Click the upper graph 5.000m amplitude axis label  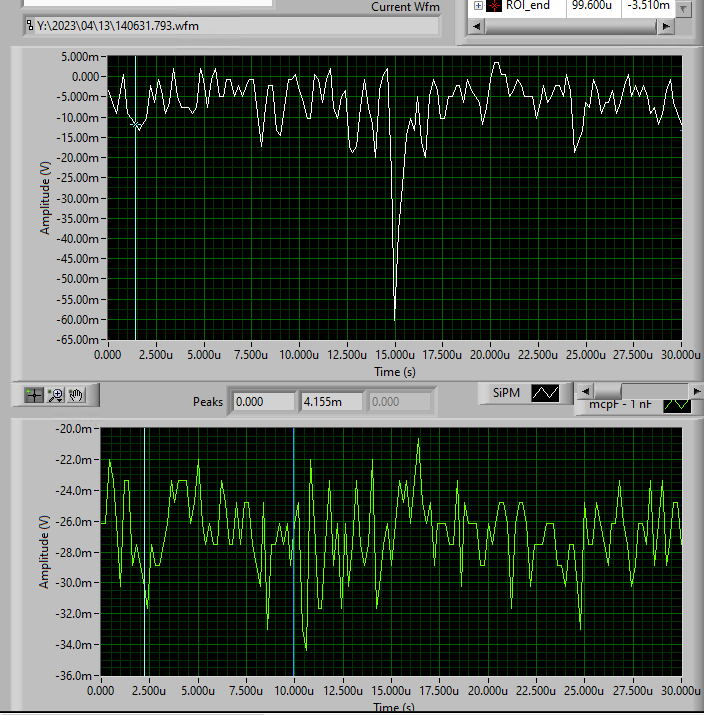(79, 57)
